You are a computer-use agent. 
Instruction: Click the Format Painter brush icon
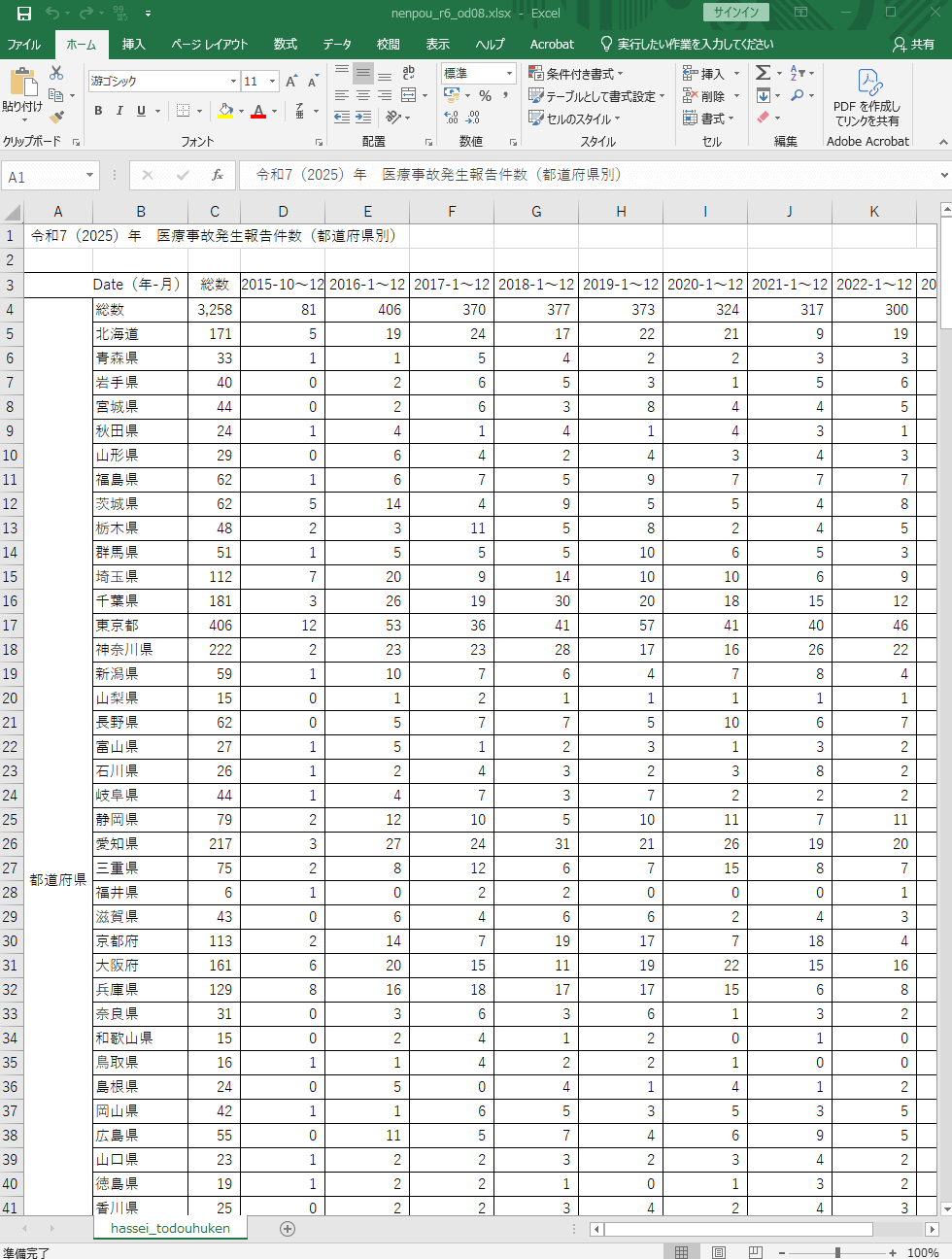coord(56,118)
